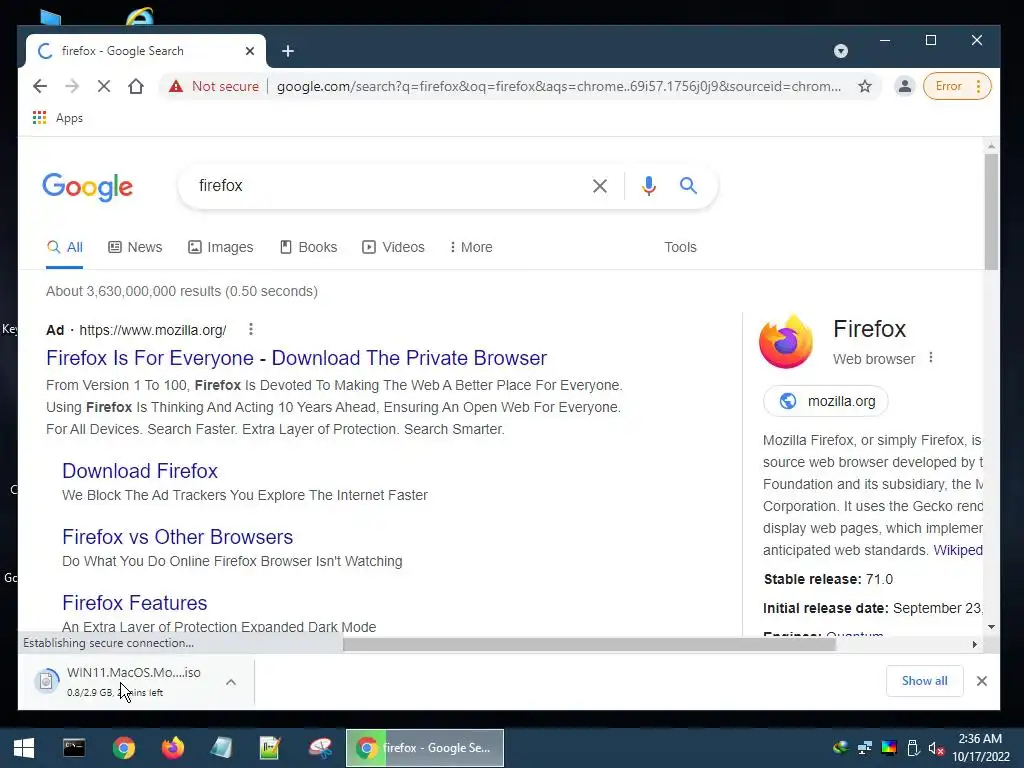
Task: Click the colorful display tray icon
Action: coord(889,748)
